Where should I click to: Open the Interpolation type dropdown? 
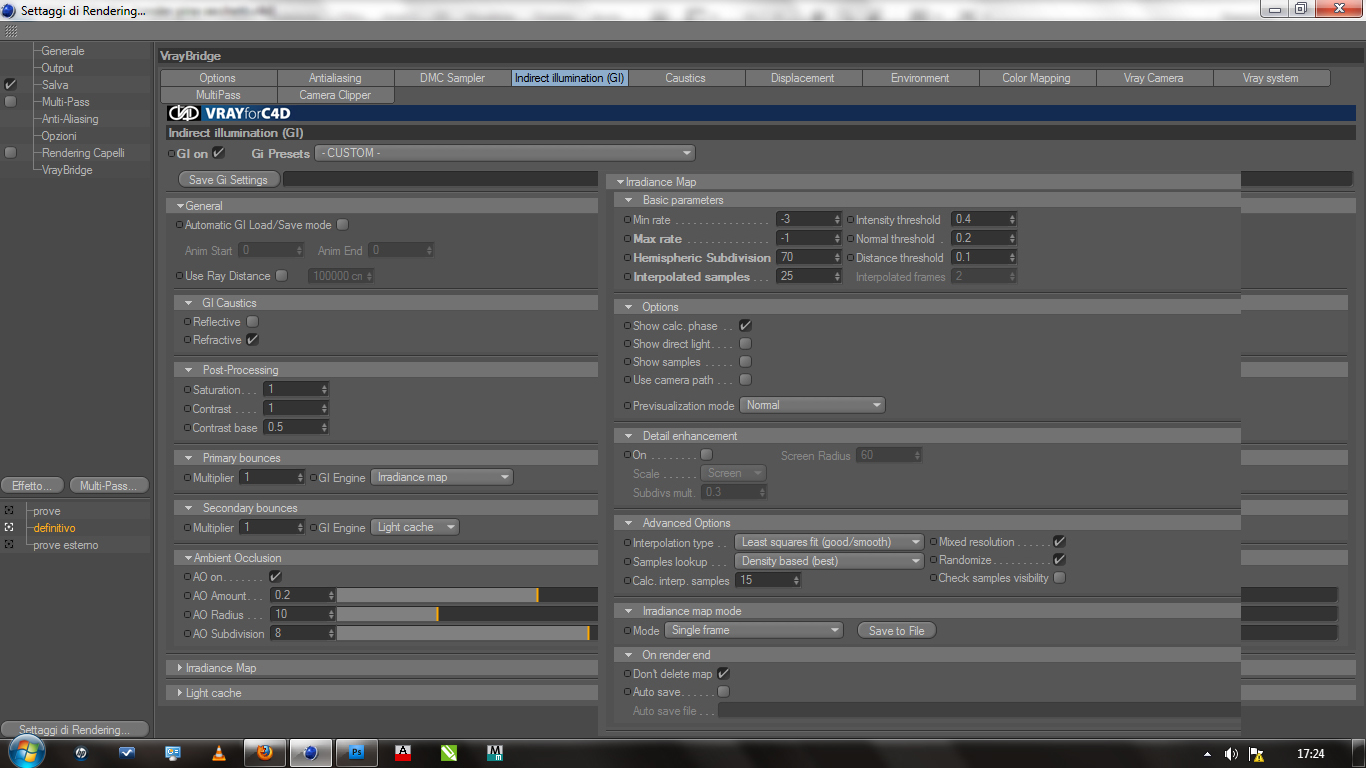pyautogui.click(x=829, y=542)
